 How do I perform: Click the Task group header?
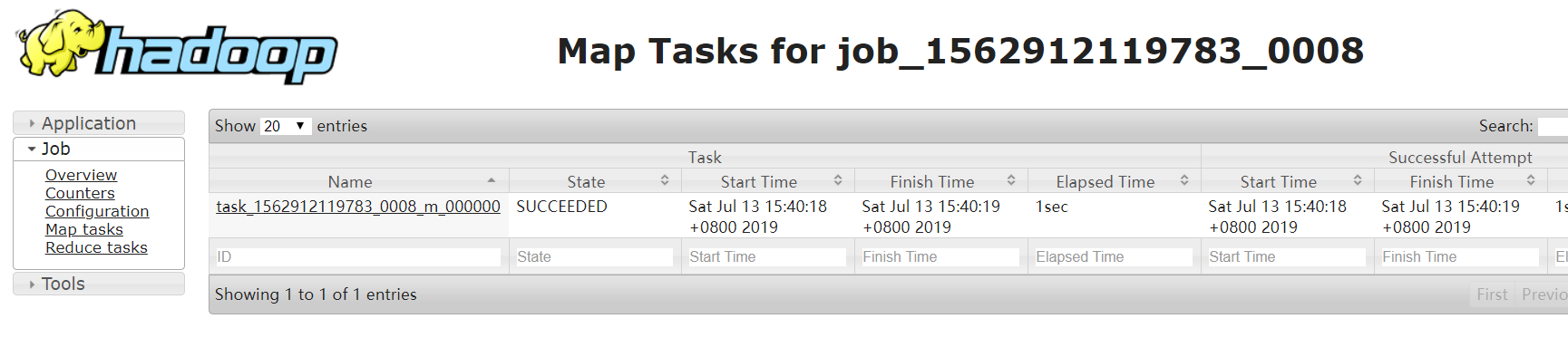coord(705,158)
